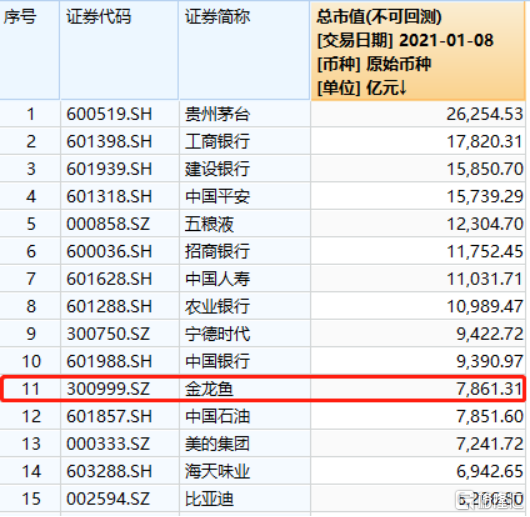Click row number 13 cell

pos(30,444)
